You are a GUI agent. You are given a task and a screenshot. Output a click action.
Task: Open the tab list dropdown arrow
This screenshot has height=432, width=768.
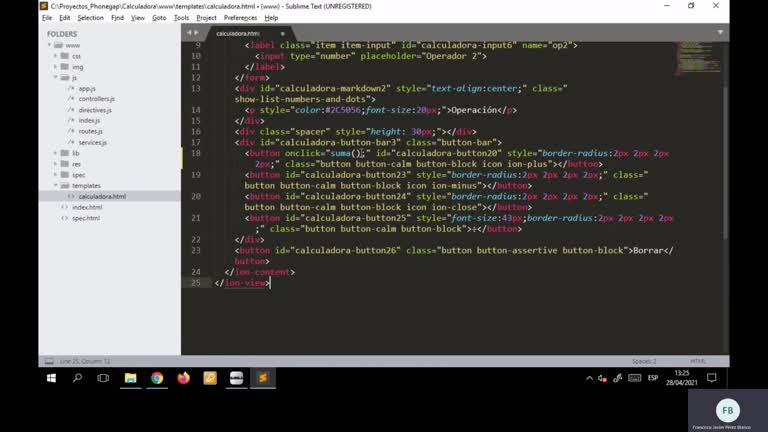pos(720,32)
